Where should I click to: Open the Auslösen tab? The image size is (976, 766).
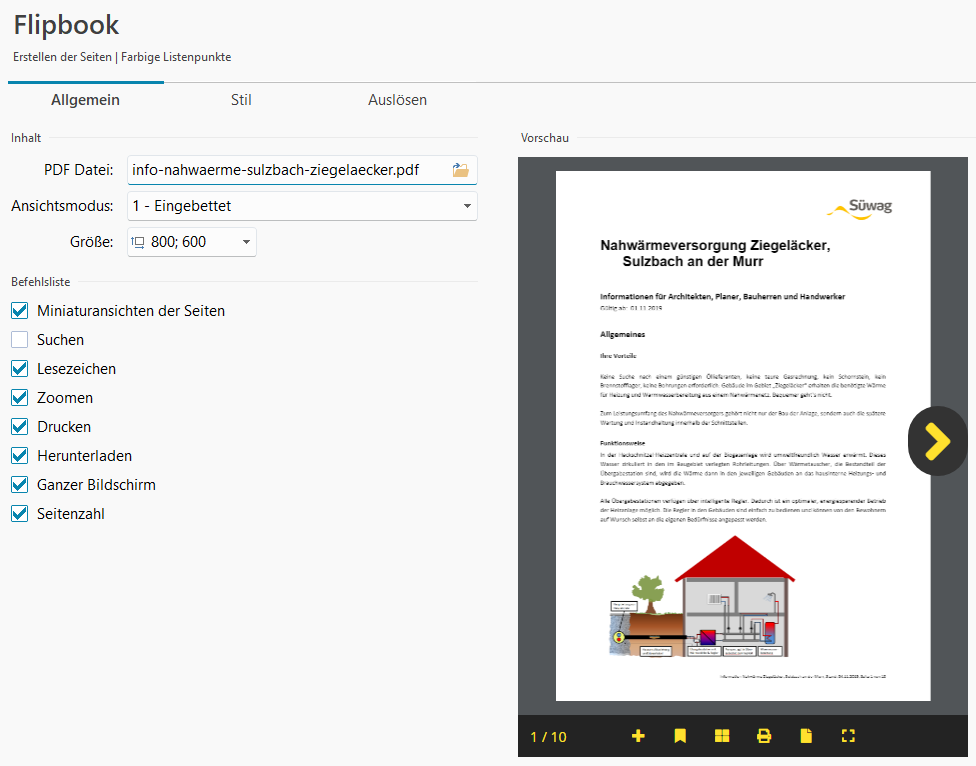coord(397,100)
